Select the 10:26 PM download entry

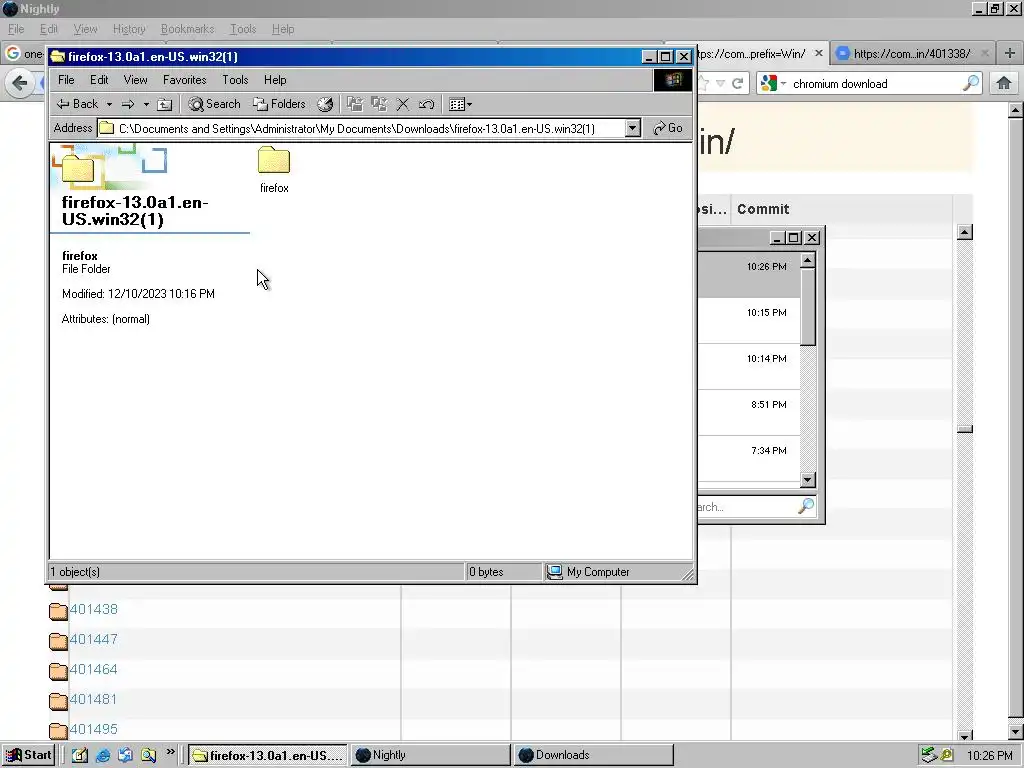click(748, 275)
